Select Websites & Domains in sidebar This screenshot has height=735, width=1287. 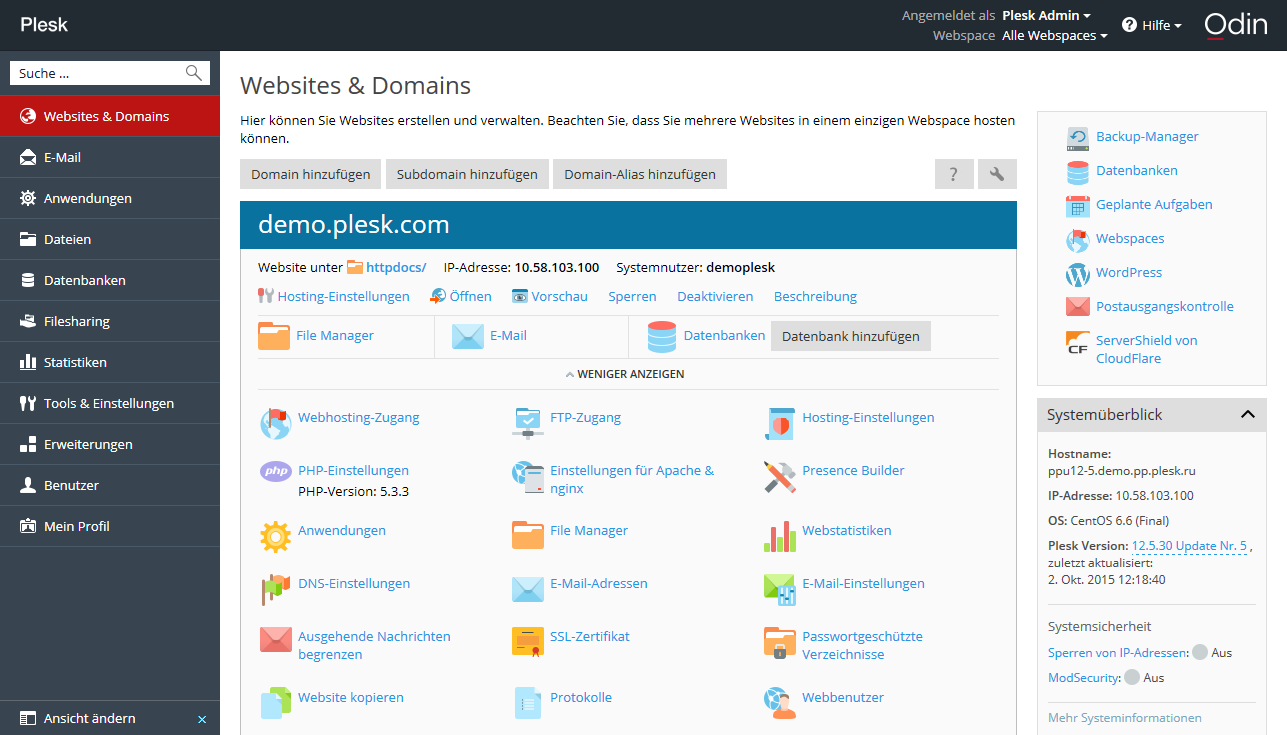tap(110, 116)
